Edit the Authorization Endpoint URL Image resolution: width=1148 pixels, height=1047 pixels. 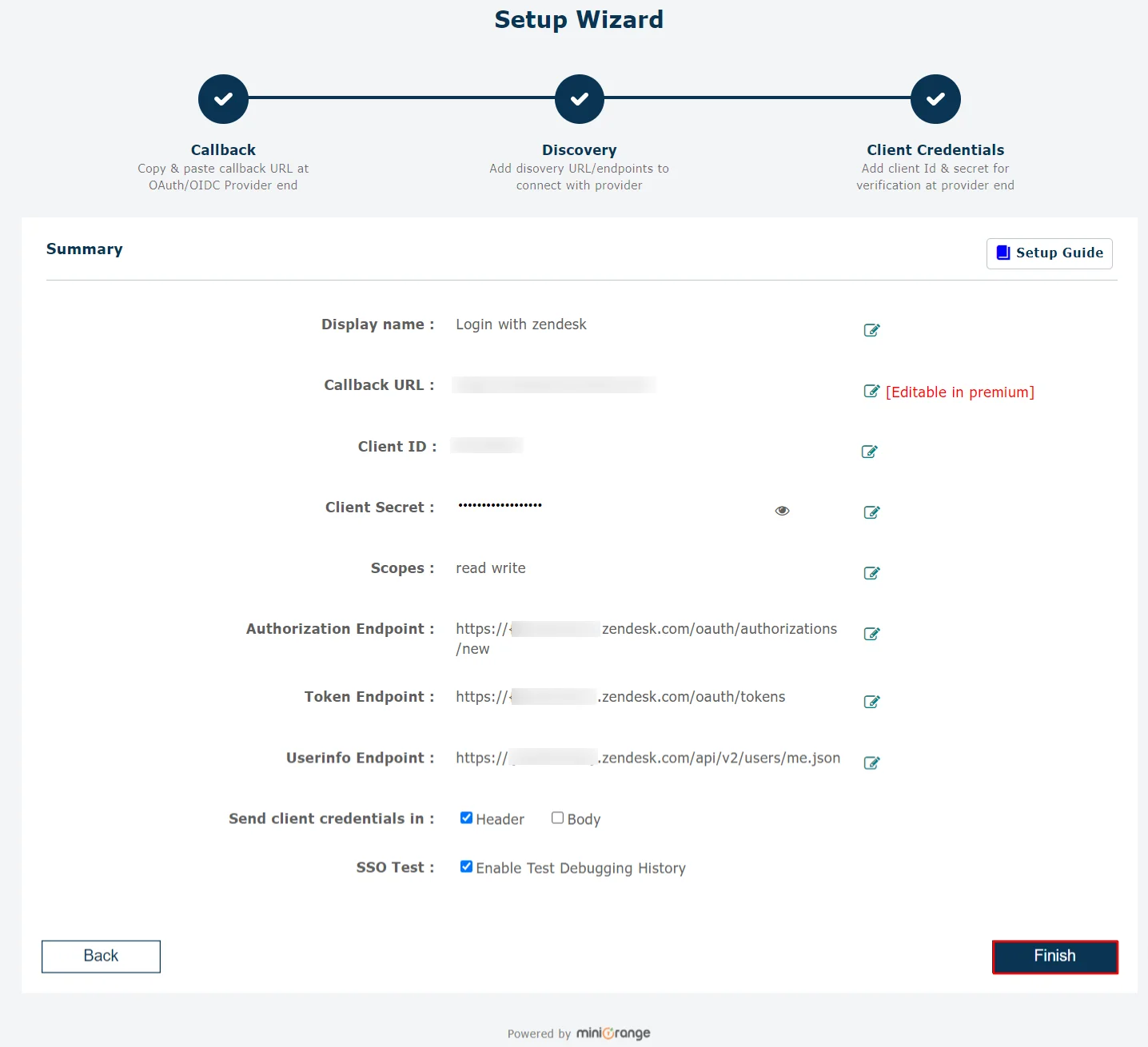tap(871, 634)
